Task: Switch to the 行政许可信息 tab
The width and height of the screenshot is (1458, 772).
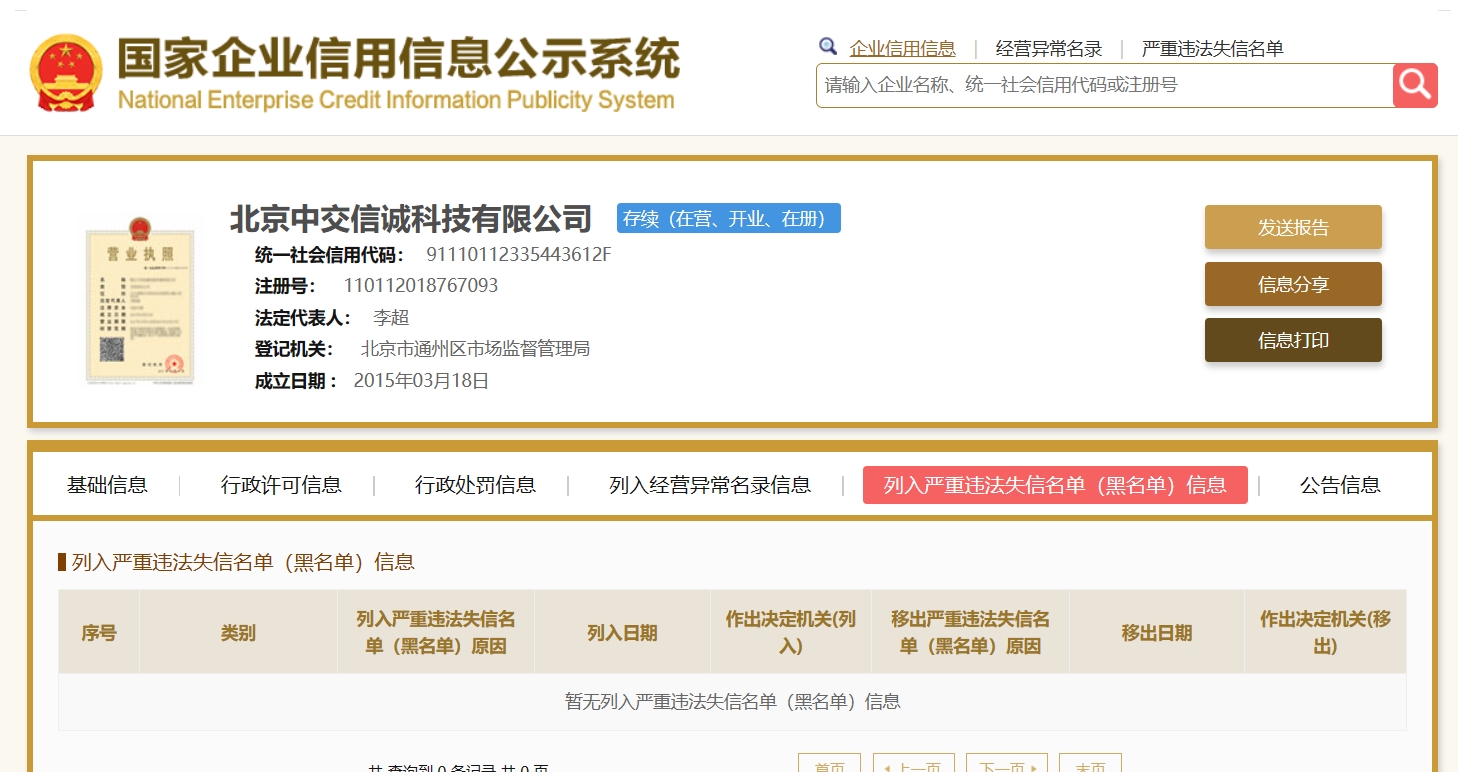Action: (281, 485)
